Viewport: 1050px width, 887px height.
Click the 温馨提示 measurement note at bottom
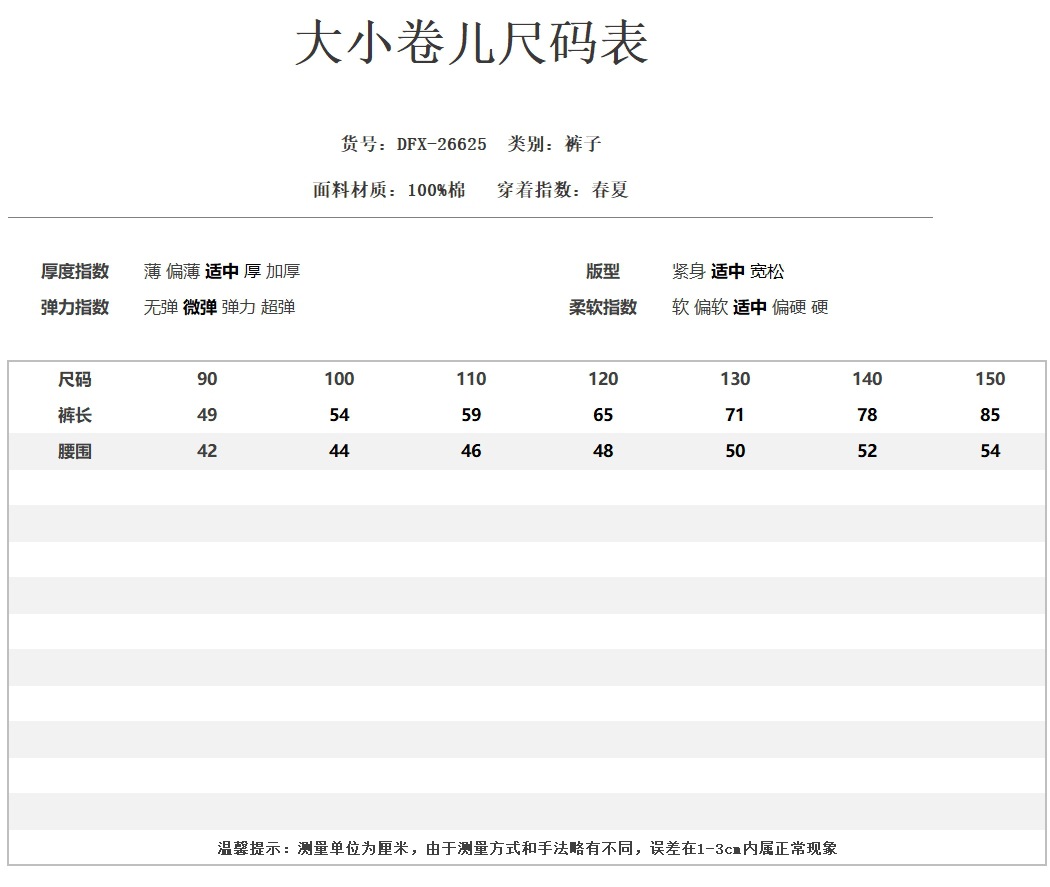[527, 848]
